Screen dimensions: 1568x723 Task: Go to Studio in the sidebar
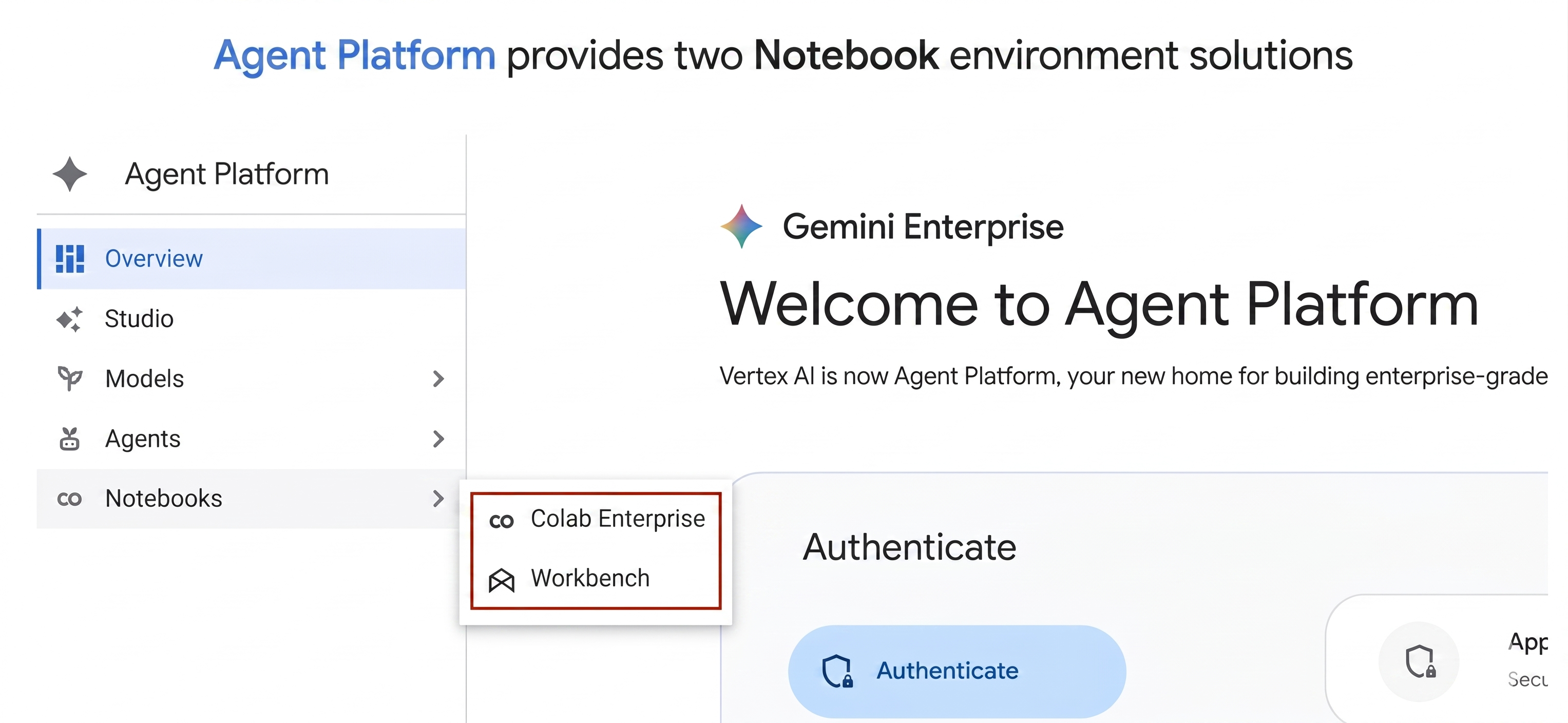tap(252, 319)
